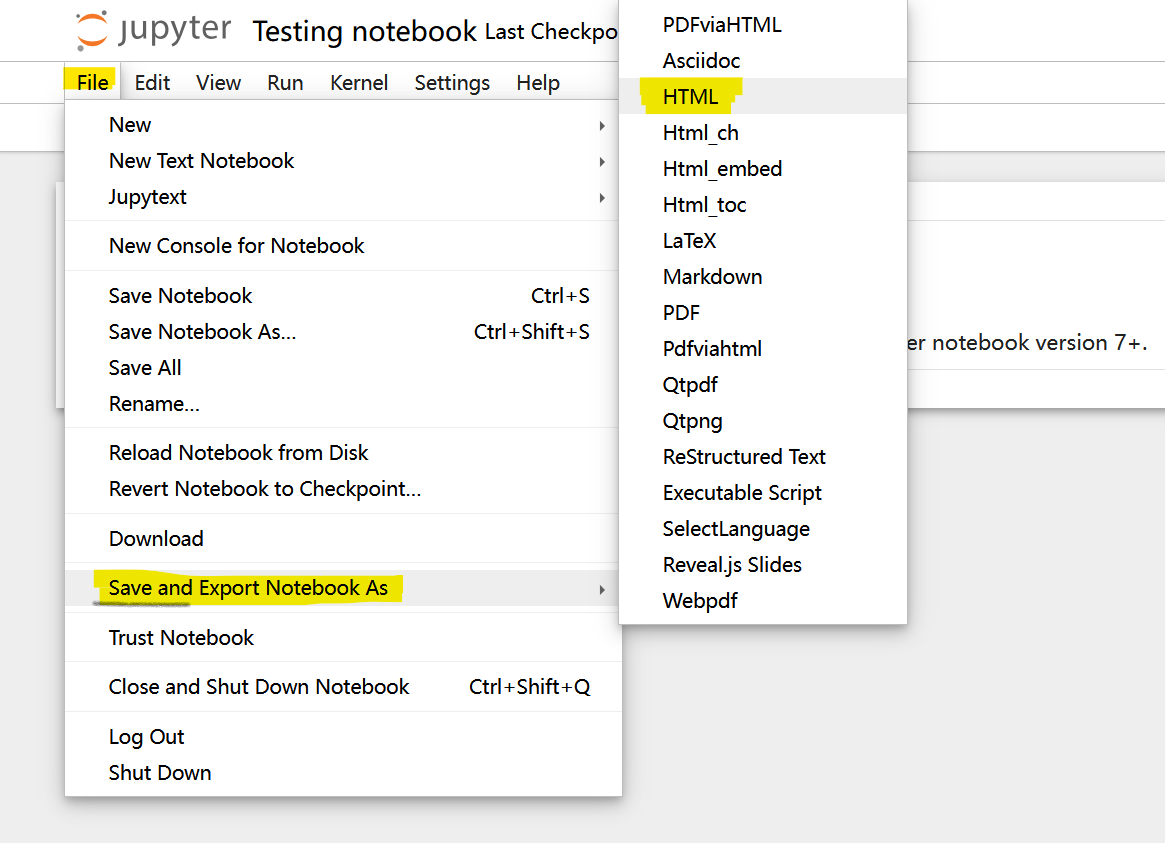
Task: Select Rename...
Action: pos(343,404)
